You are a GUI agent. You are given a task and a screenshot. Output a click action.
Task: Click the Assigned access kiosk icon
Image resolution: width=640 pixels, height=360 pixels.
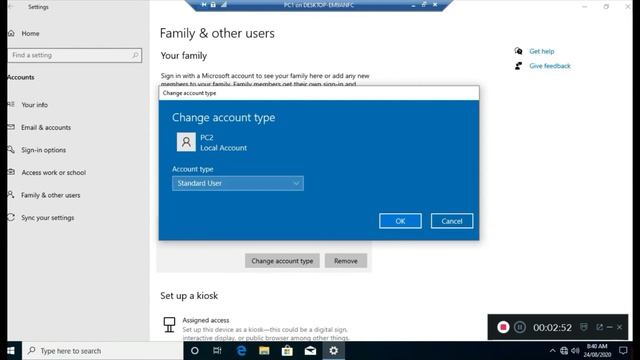click(x=169, y=325)
